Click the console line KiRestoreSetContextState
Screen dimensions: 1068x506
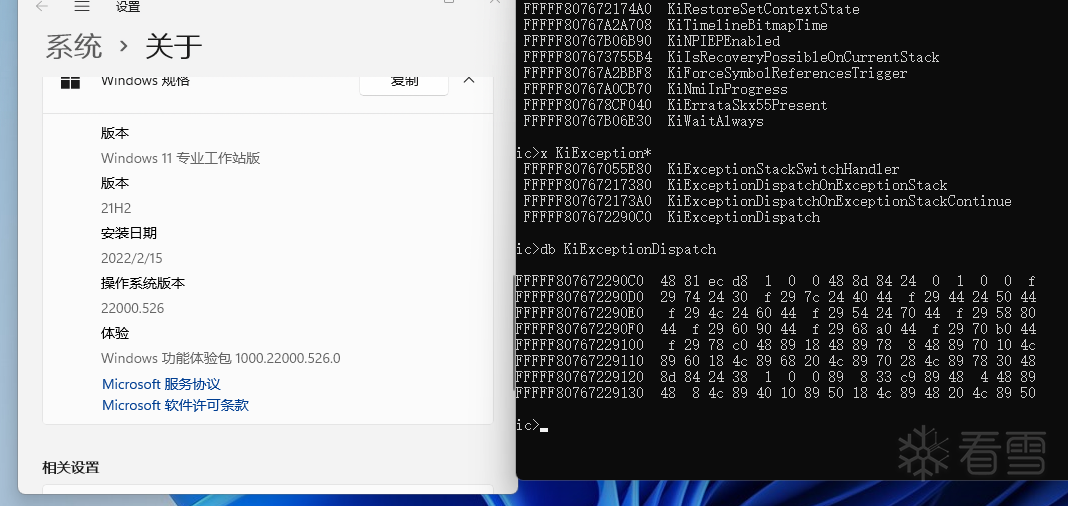coord(691,10)
